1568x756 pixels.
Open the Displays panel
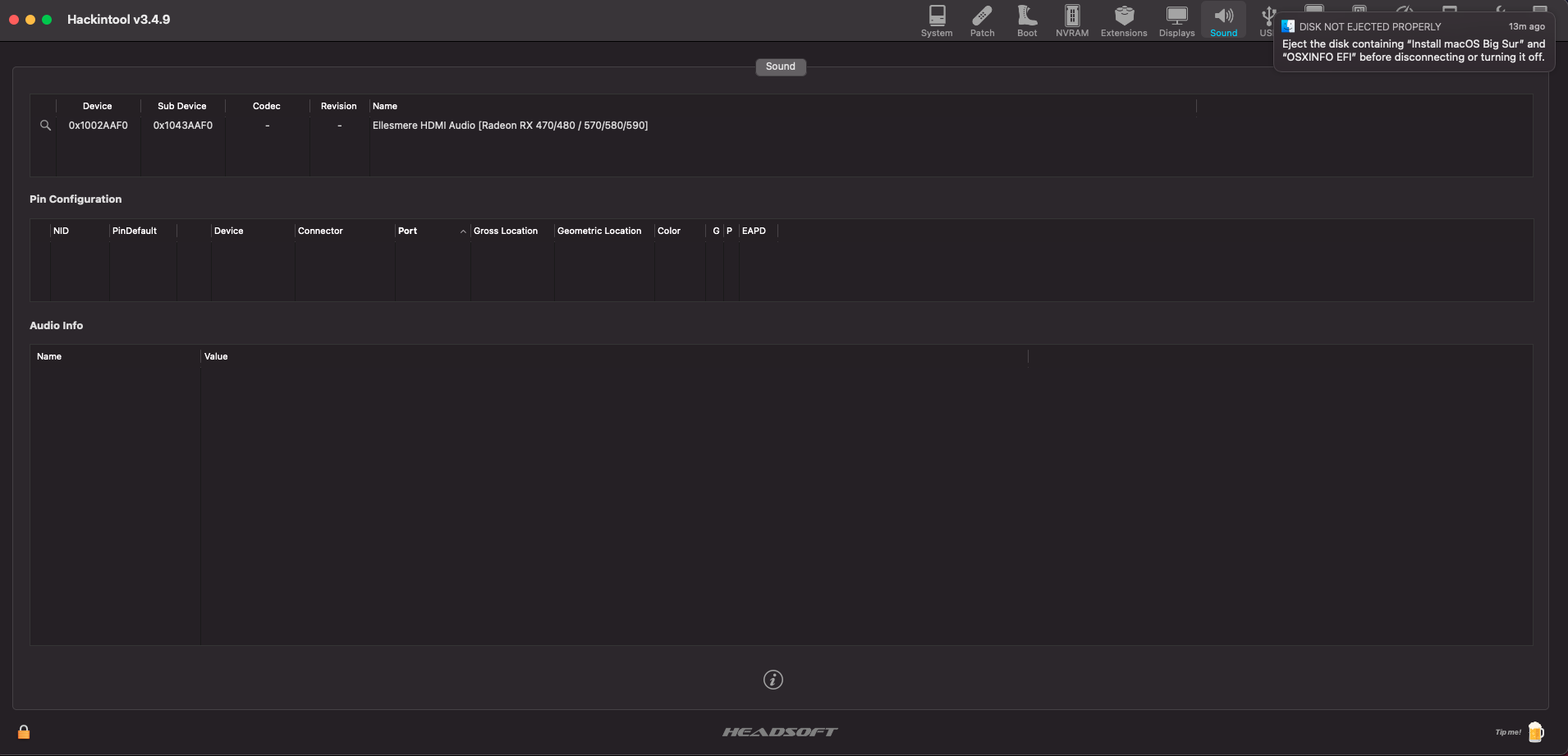[1176, 20]
